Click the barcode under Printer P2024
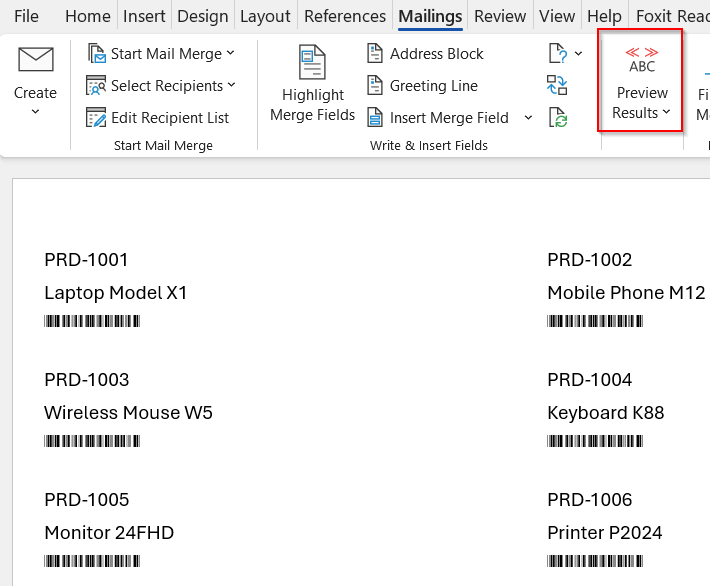 pos(595,561)
